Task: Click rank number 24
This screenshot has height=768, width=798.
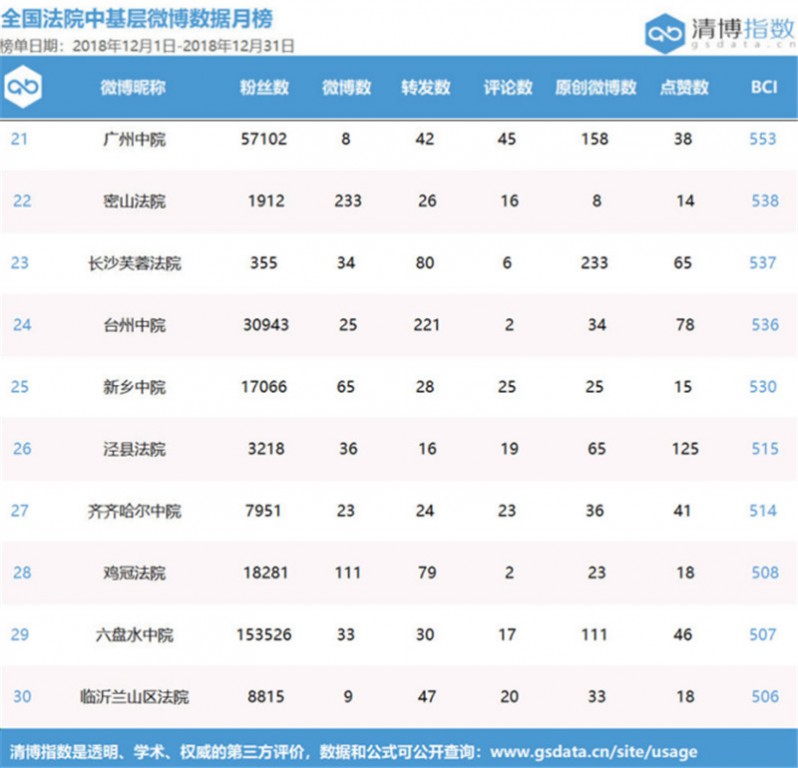Action: (22, 325)
